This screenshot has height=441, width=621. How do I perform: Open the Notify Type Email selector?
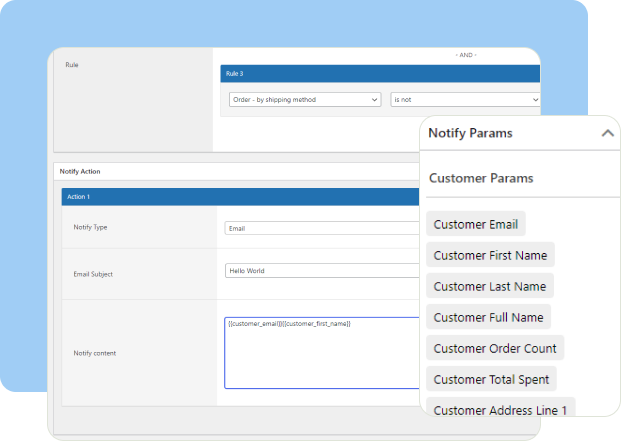tap(322, 228)
